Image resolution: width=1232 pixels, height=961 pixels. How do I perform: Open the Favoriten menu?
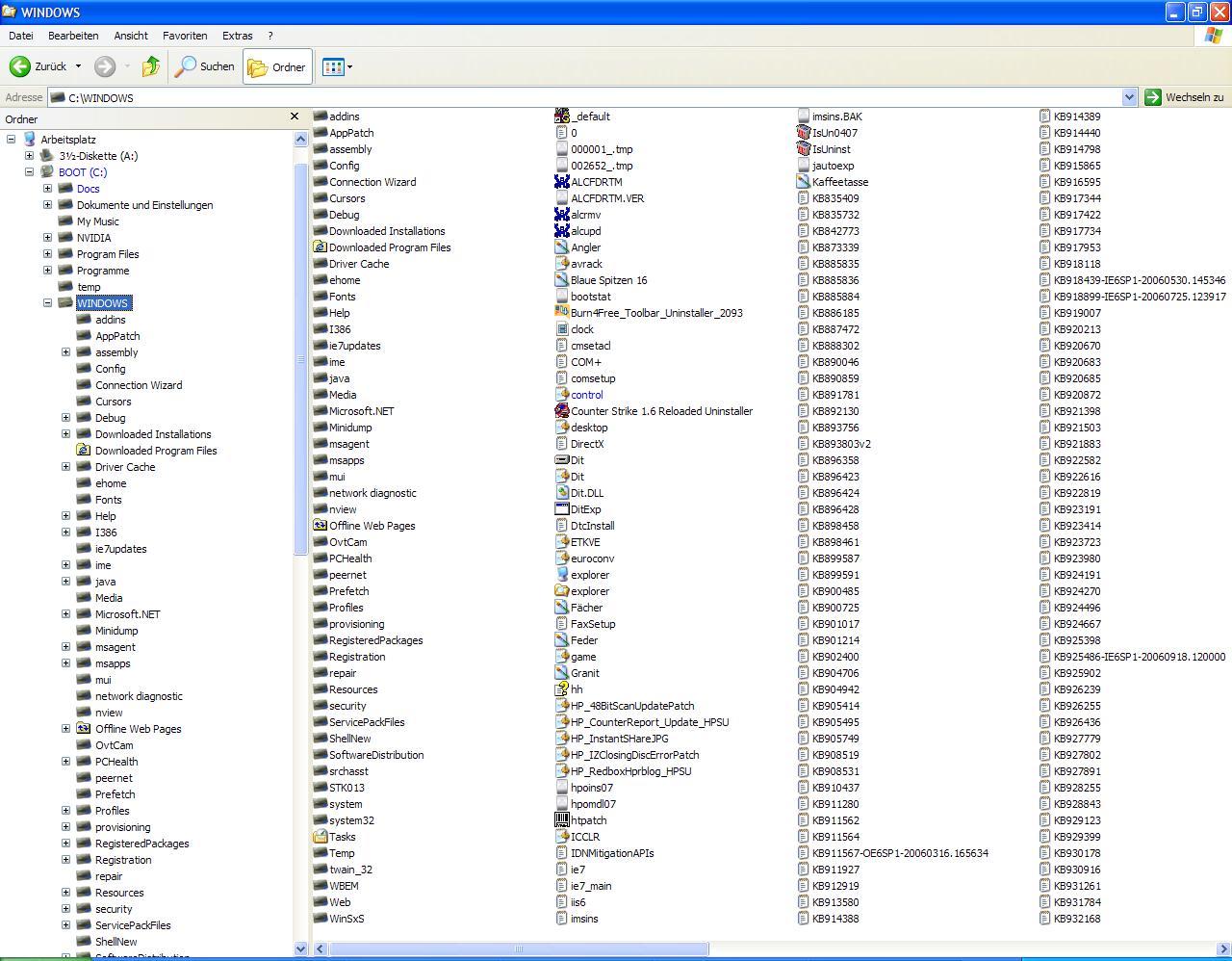tap(185, 36)
